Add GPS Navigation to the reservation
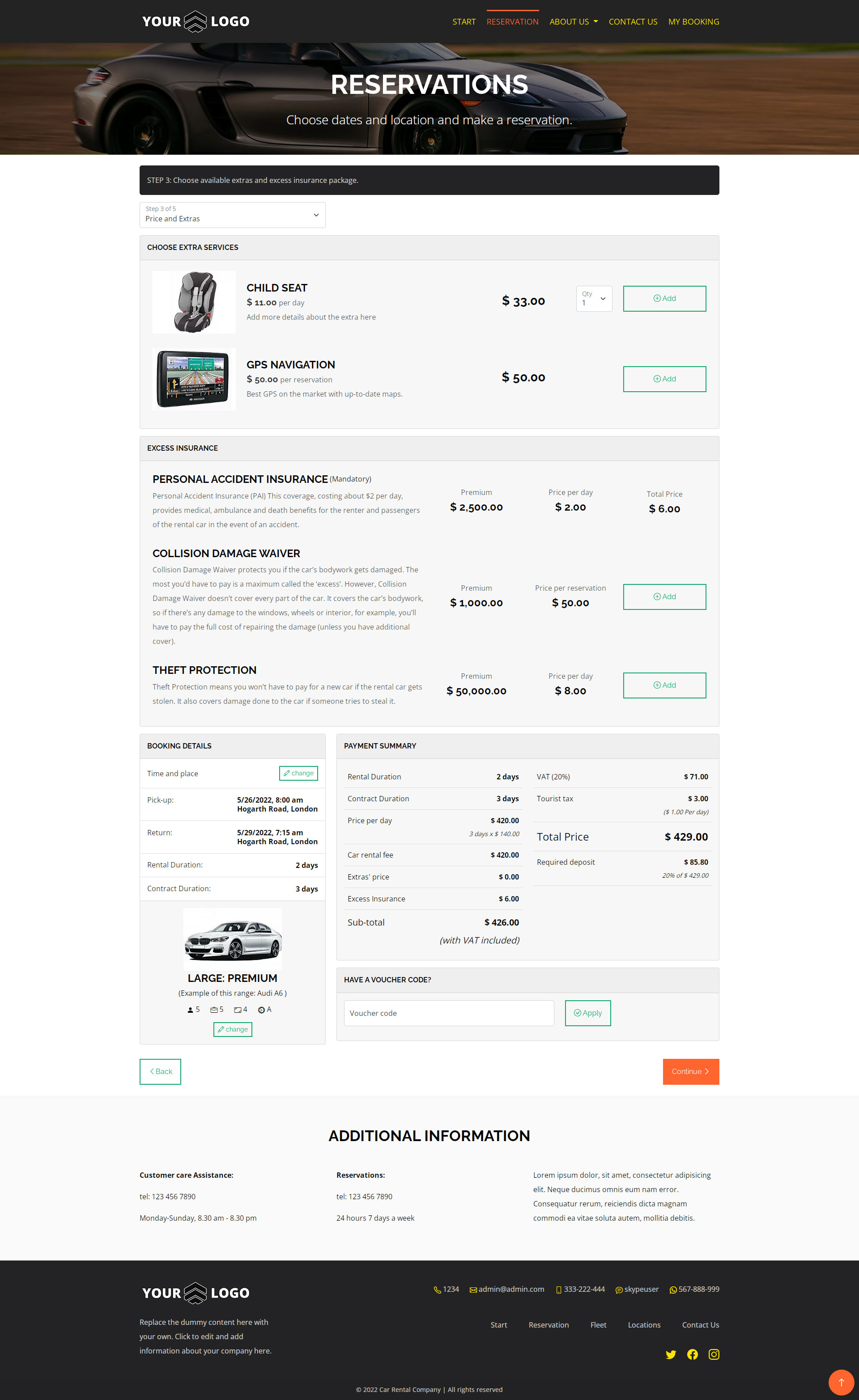The image size is (859, 1400). coord(664,379)
